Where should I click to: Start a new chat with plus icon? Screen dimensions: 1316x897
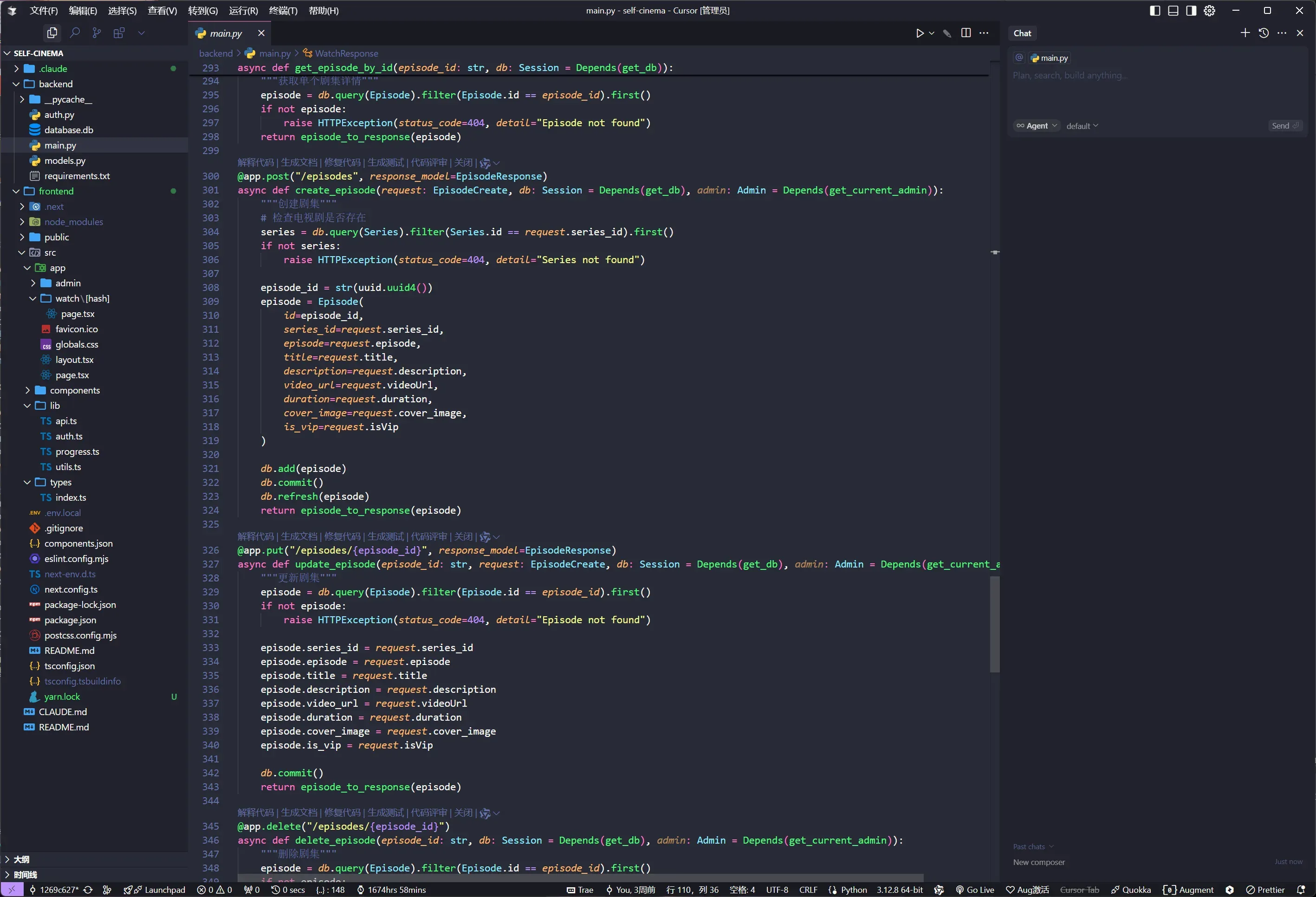[1245, 33]
